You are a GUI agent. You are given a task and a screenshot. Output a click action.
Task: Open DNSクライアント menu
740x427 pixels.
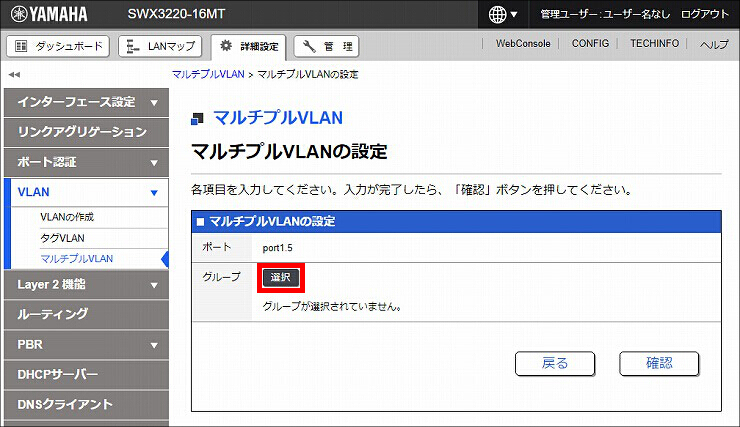click(x=86, y=404)
